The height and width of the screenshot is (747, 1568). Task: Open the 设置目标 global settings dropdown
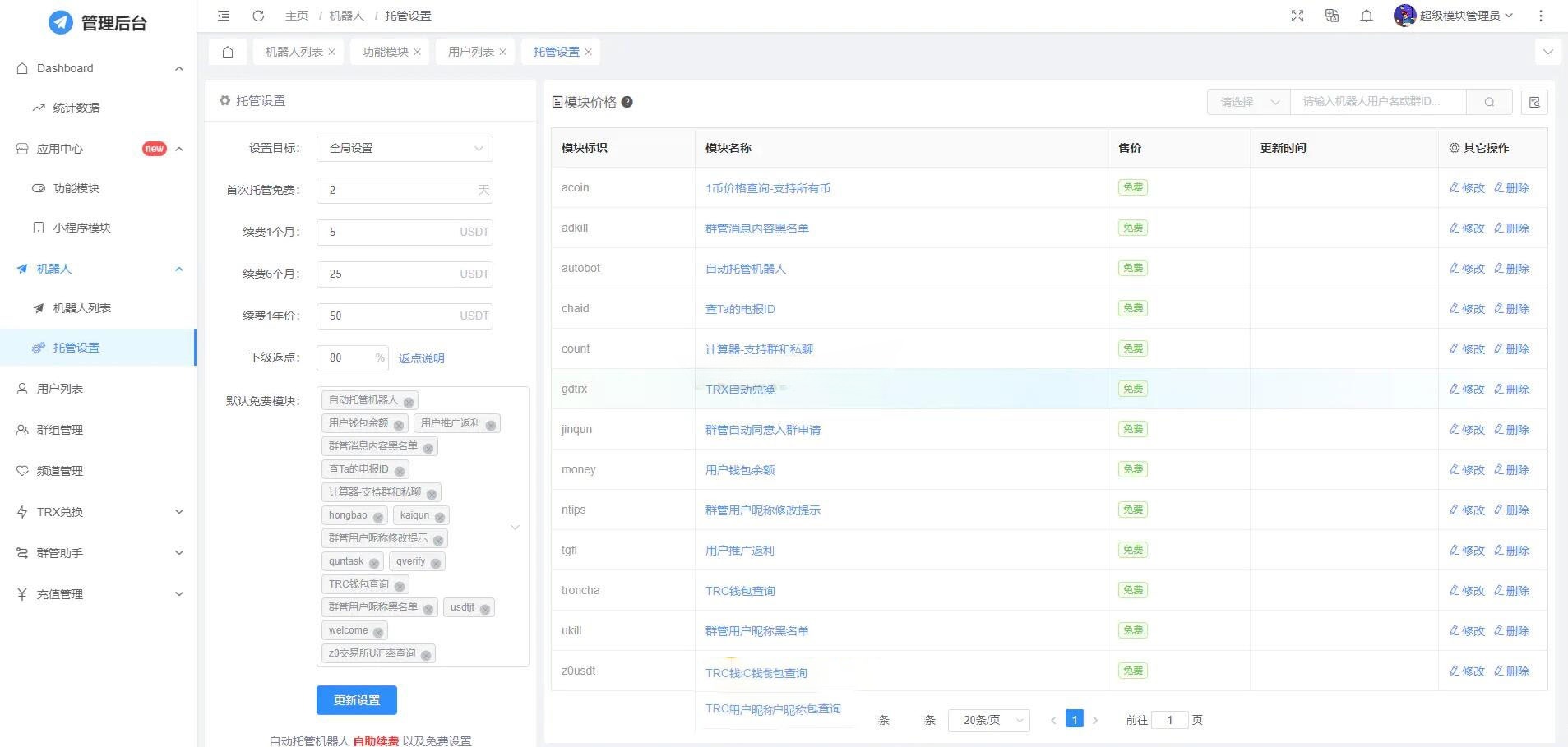[404, 148]
